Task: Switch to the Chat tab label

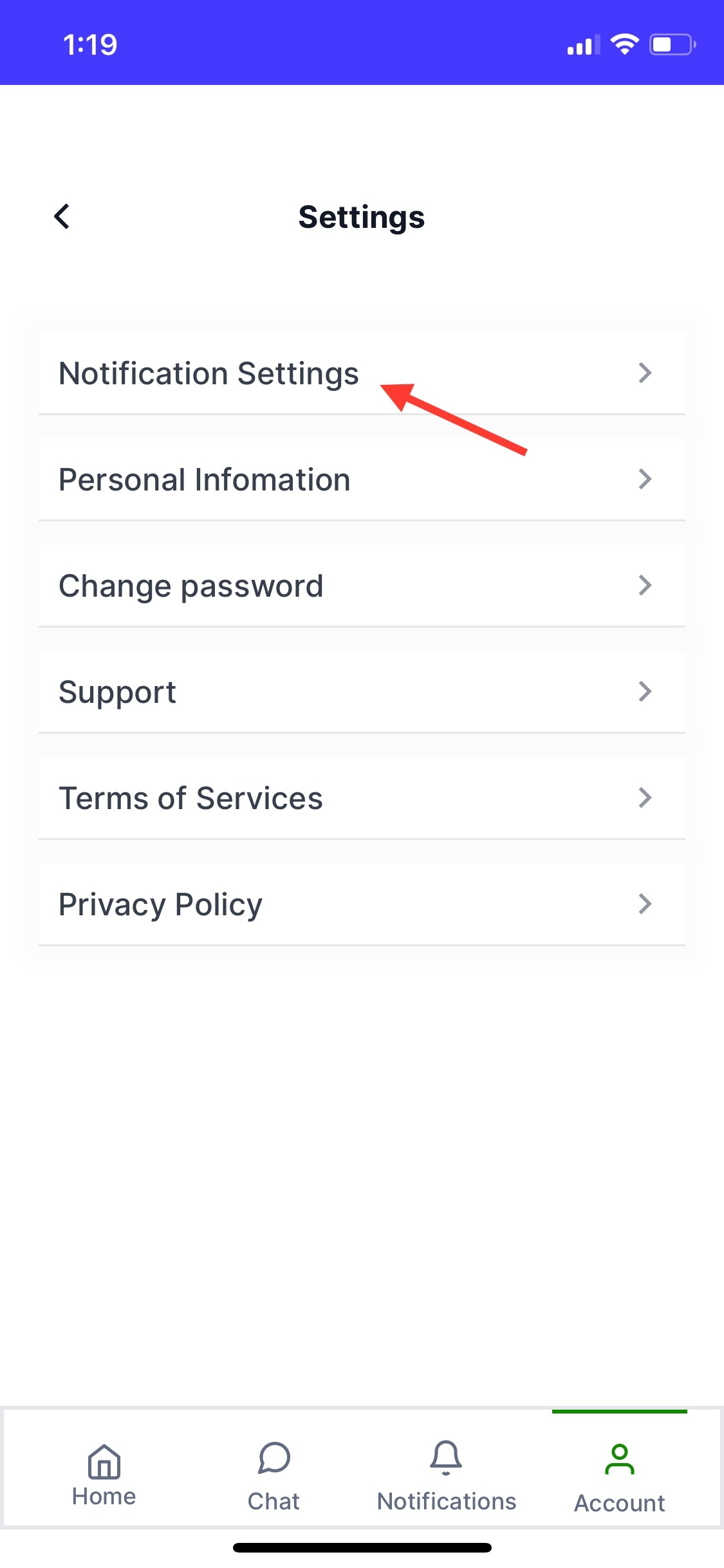Action: tap(274, 1502)
